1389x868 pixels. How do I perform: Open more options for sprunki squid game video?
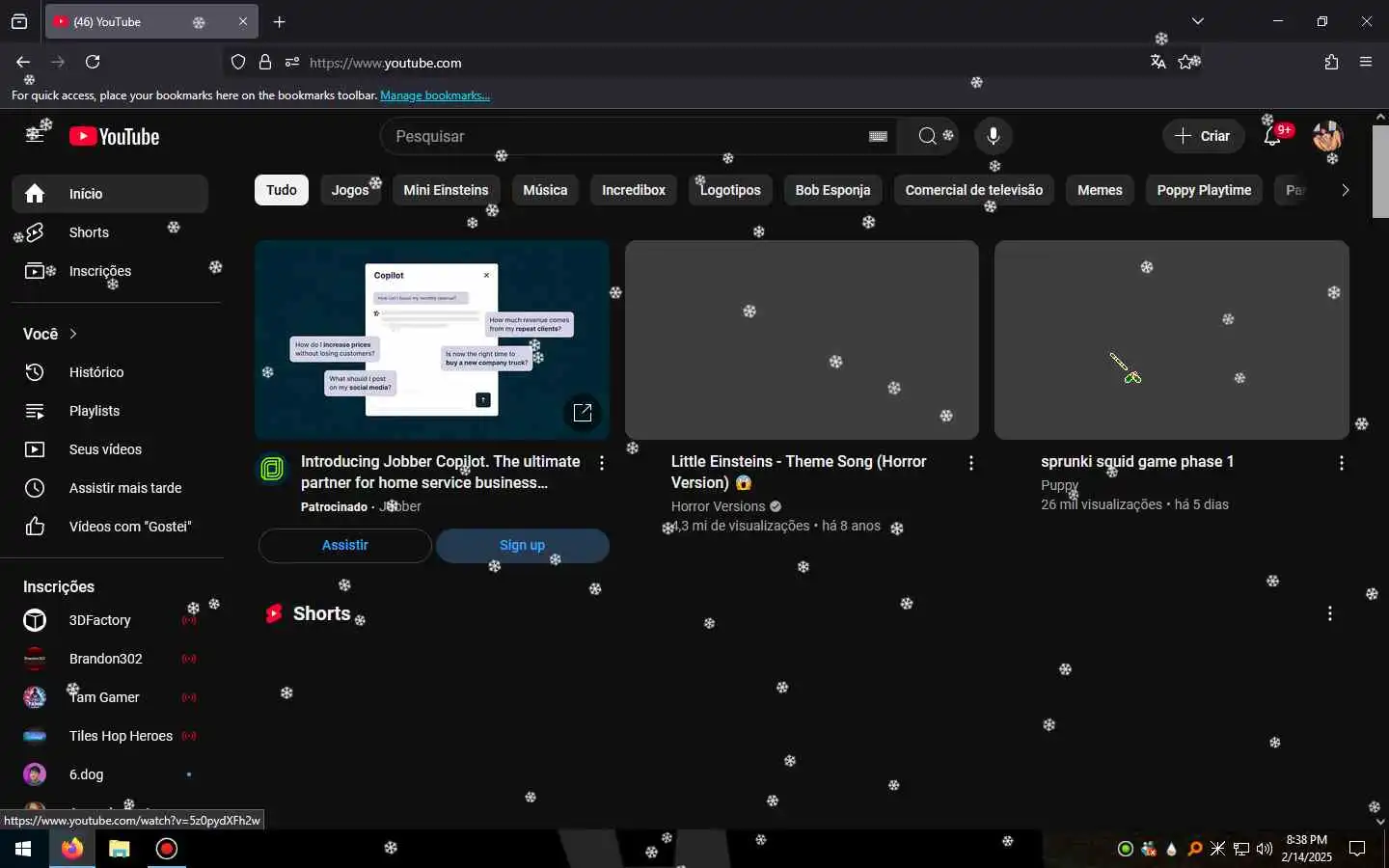(1342, 463)
